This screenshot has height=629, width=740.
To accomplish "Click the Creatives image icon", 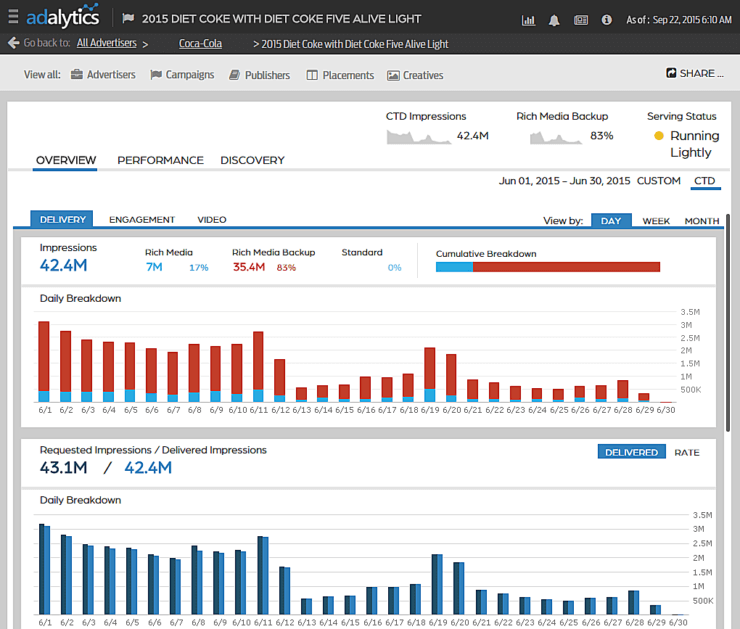I will click(x=393, y=75).
